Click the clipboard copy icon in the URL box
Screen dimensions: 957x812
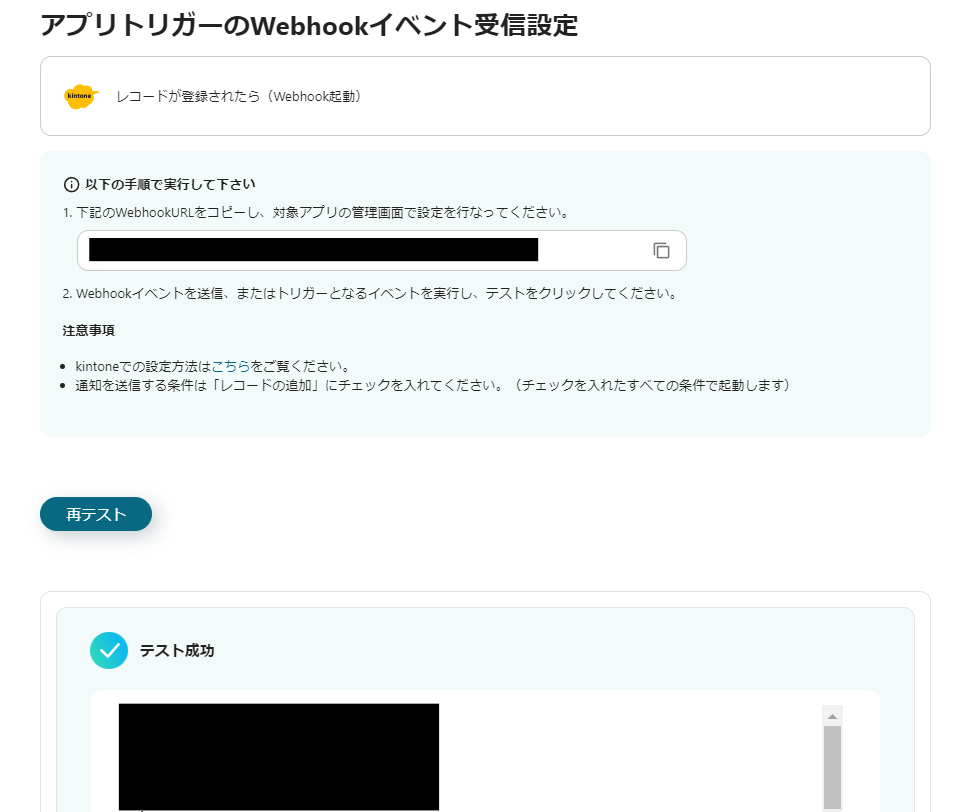(661, 250)
